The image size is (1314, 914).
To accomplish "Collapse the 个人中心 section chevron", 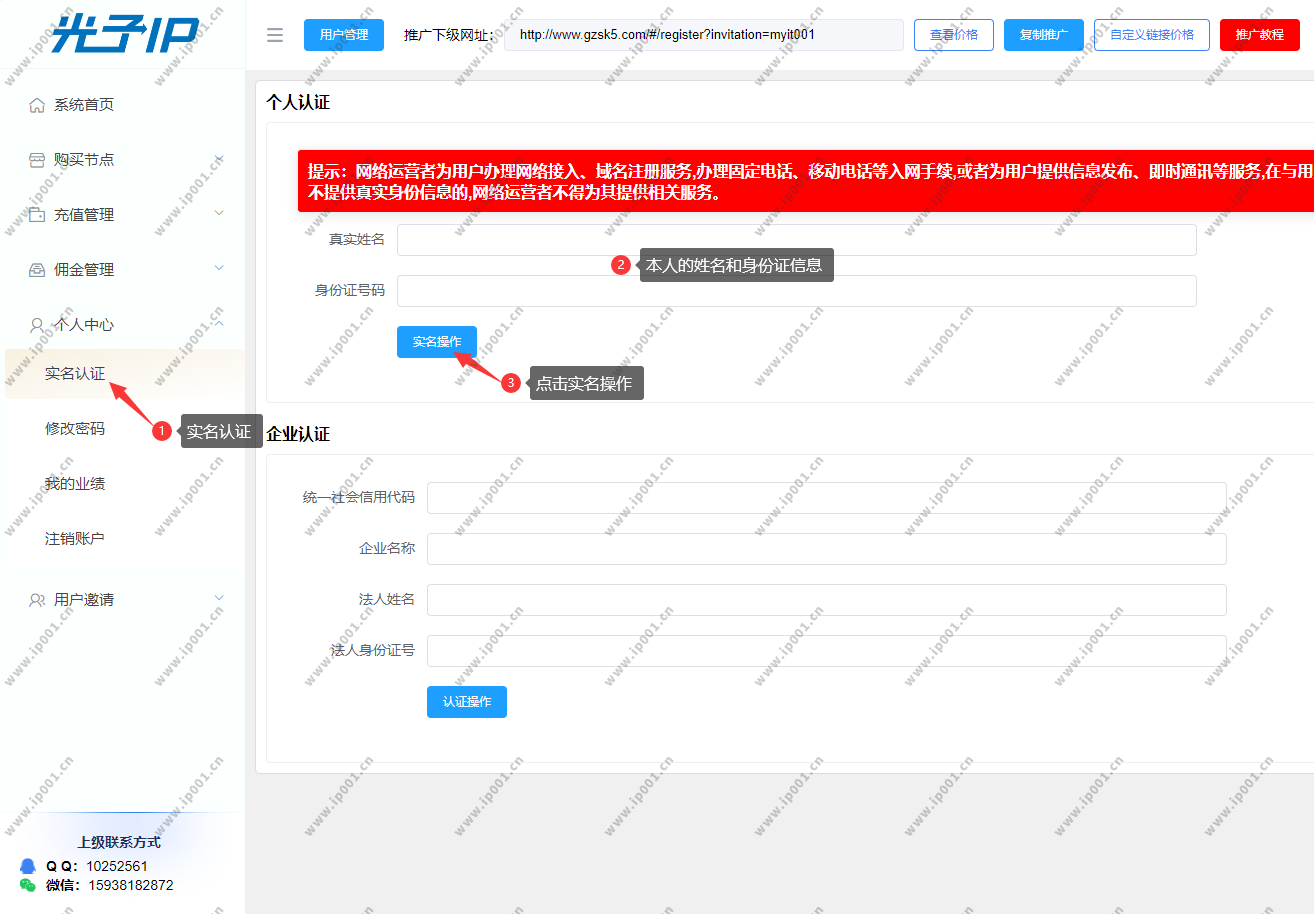I will coord(219,323).
